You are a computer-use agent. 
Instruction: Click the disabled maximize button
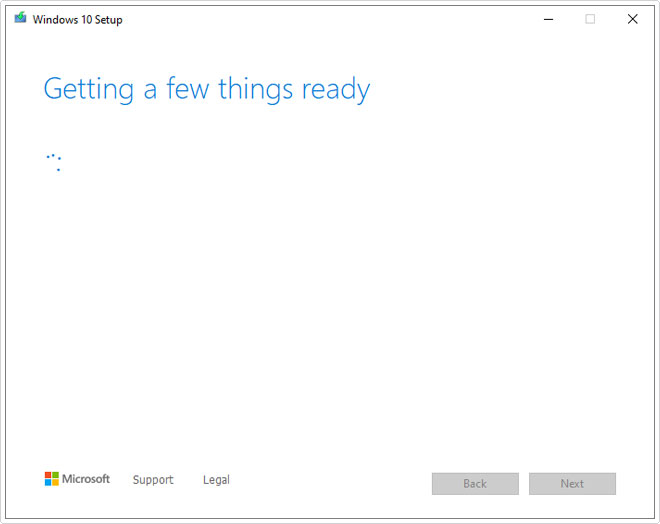coord(590,19)
